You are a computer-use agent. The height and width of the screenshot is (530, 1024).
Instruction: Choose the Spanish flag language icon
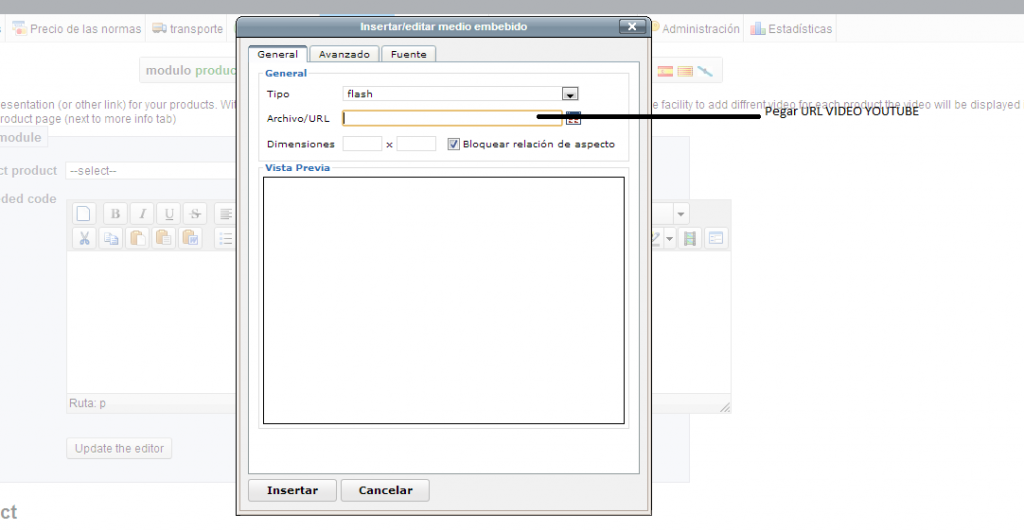665,71
